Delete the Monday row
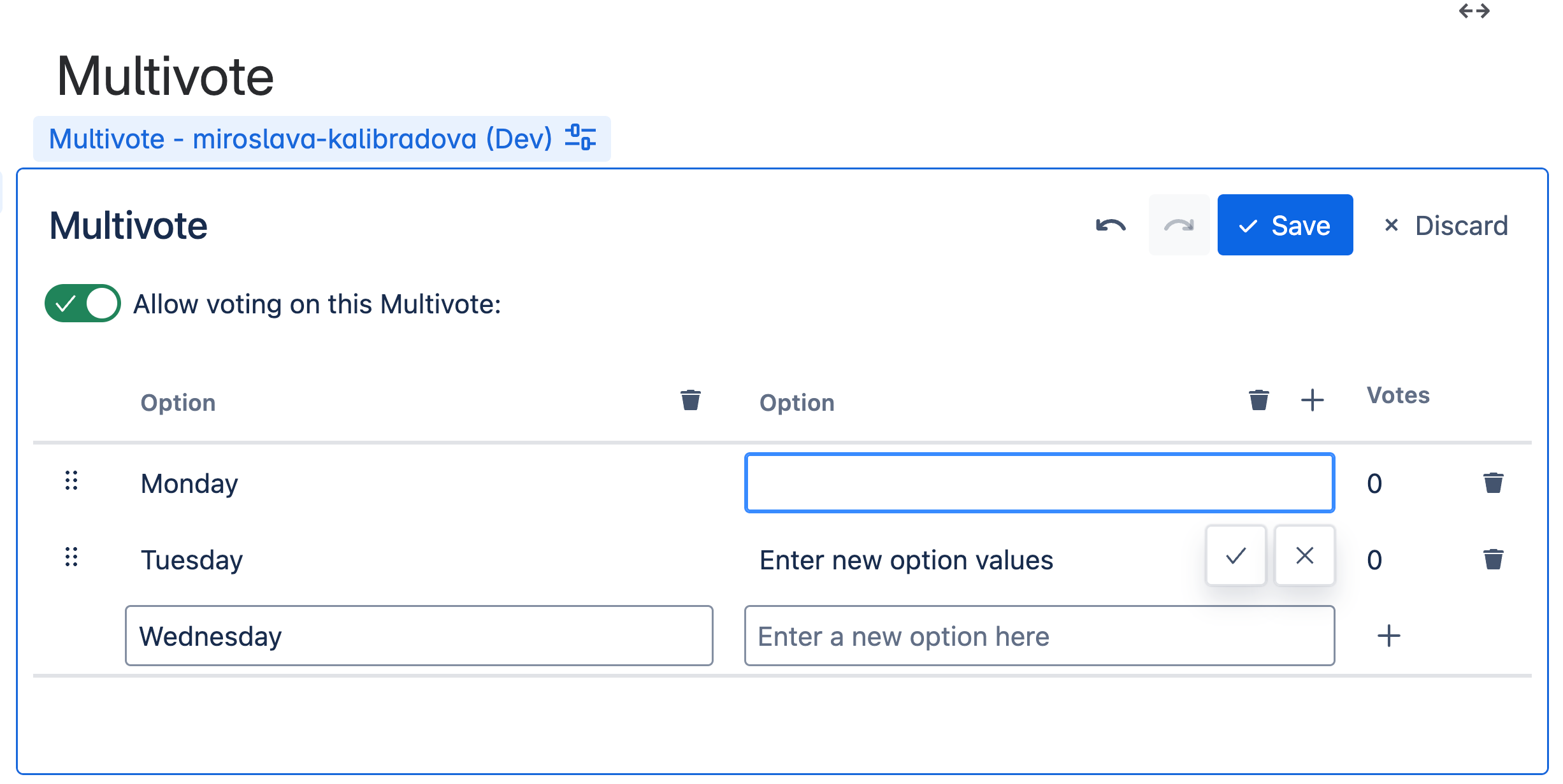 point(1493,483)
